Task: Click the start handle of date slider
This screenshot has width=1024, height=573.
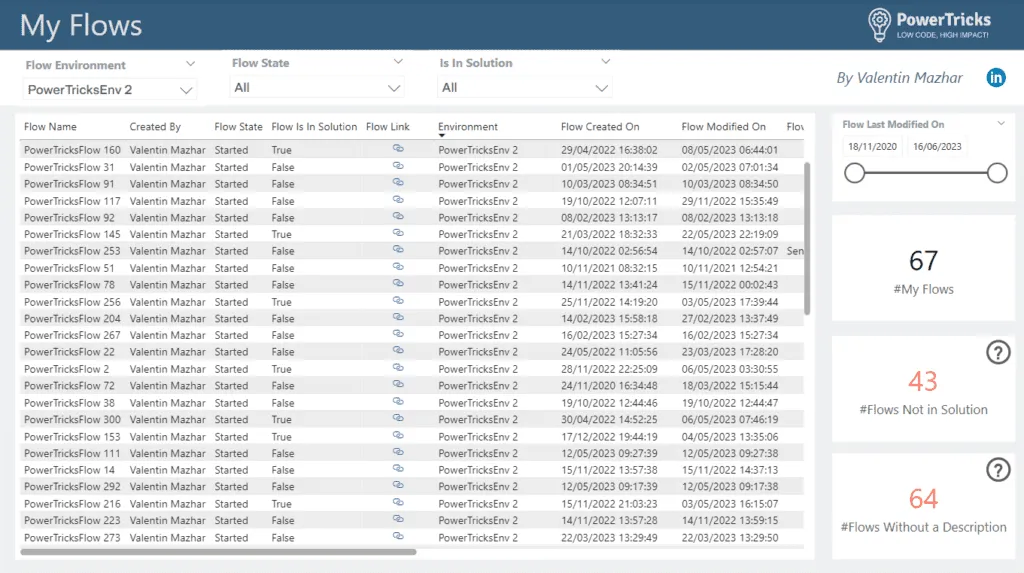Action: pyautogui.click(x=854, y=173)
